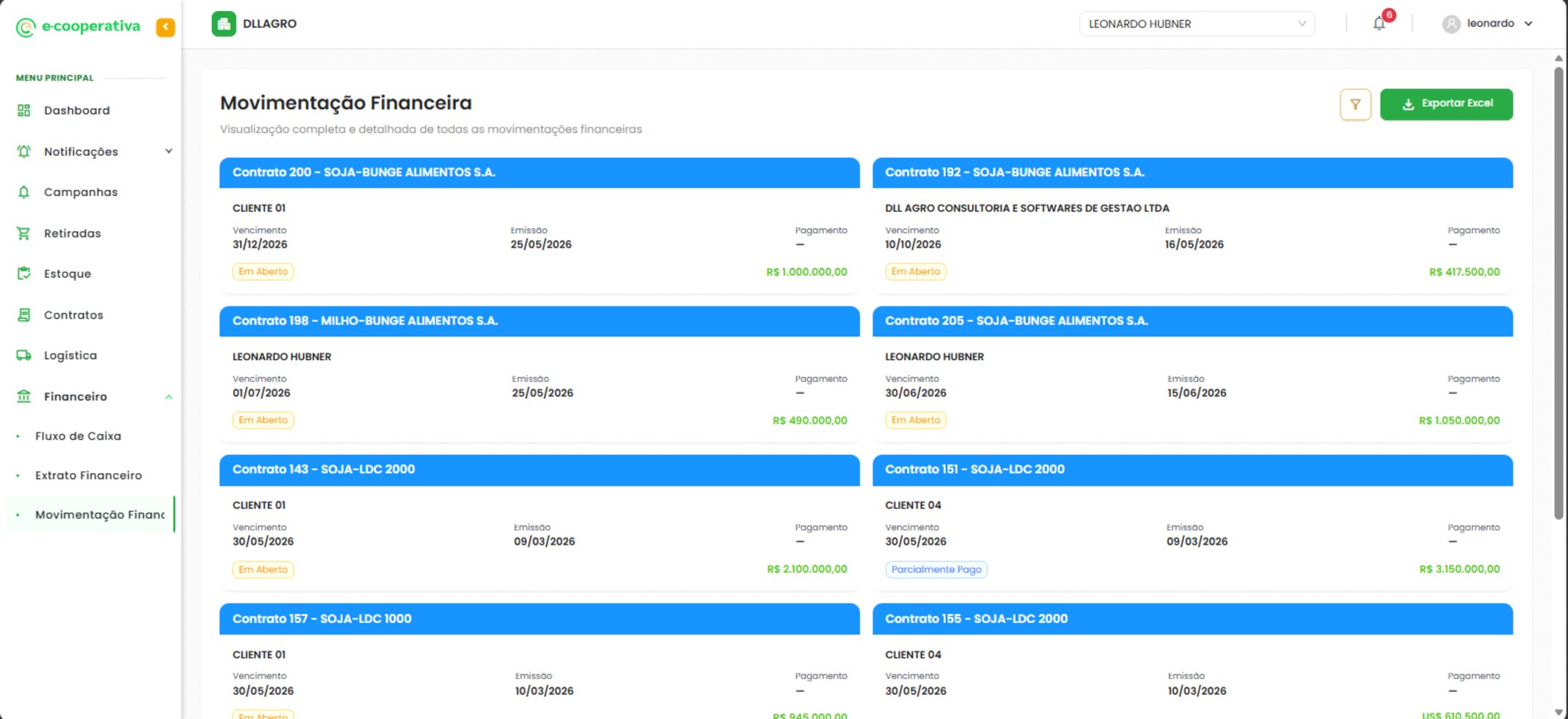Open the notifications bell in header
Image resolution: width=1568 pixels, height=719 pixels.
pyautogui.click(x=1379, y=23)
